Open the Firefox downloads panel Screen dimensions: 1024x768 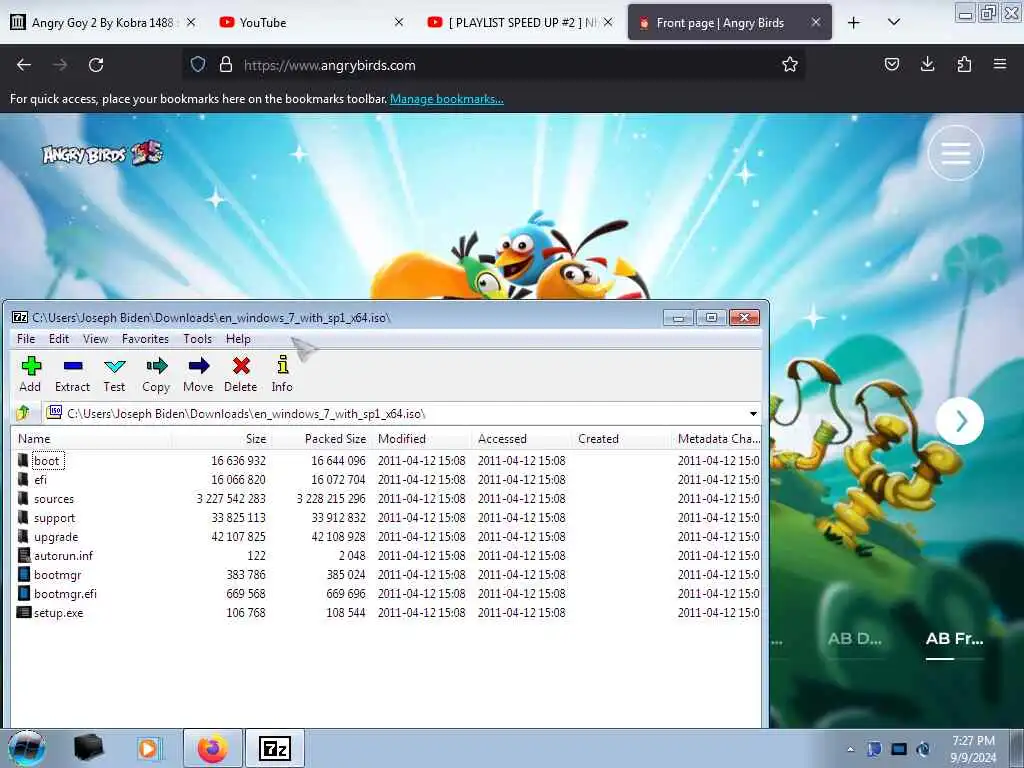pos(928,65)
